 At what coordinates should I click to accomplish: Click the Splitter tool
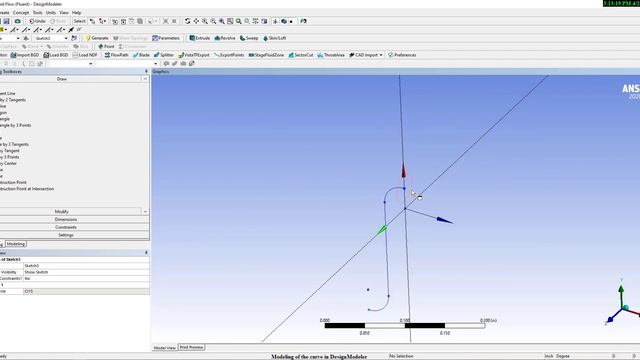(164, 55)
